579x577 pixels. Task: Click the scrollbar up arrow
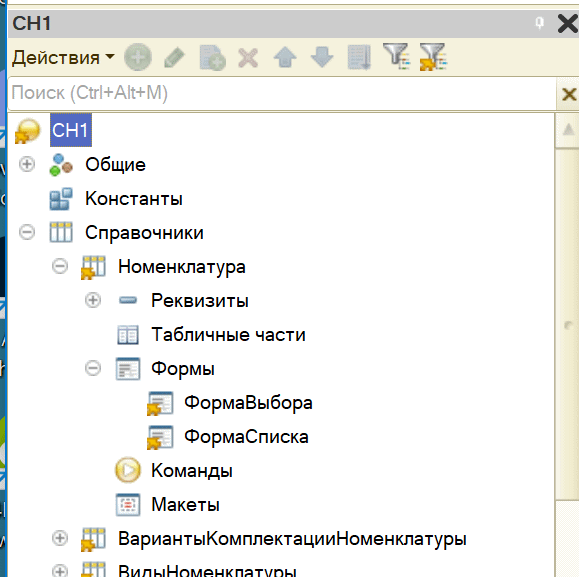click(x=568, y=130)
